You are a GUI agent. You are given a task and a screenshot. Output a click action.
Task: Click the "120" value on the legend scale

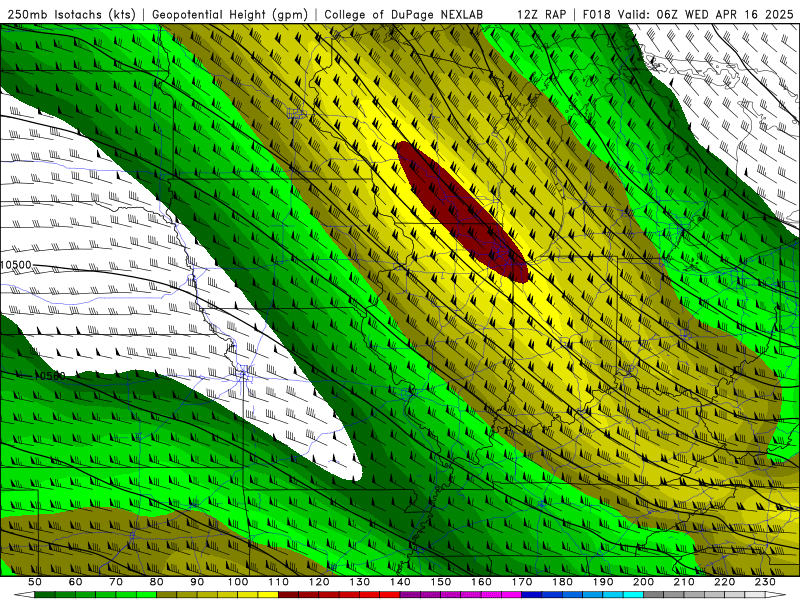tap(319, 582)
